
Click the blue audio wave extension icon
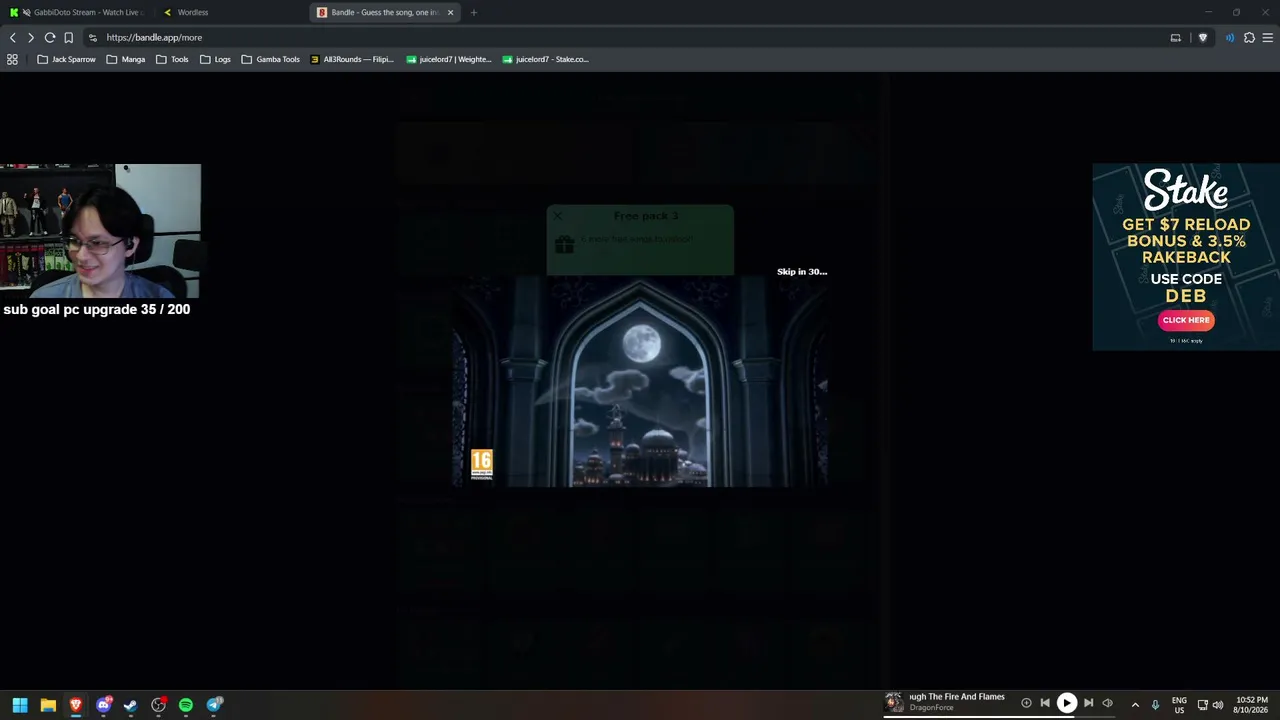[1230, 38]
